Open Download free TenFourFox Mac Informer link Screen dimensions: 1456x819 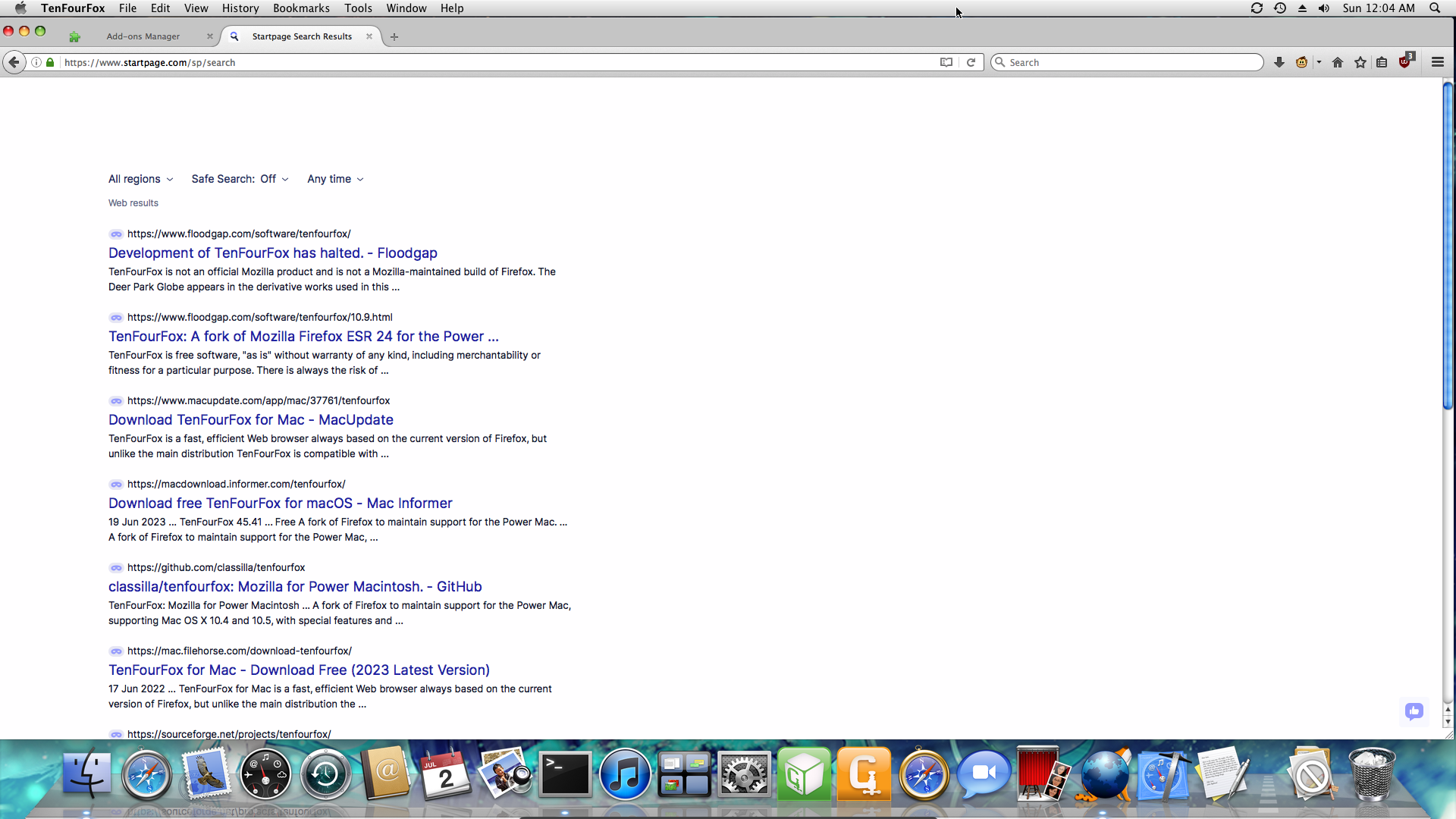coord(281,503)
